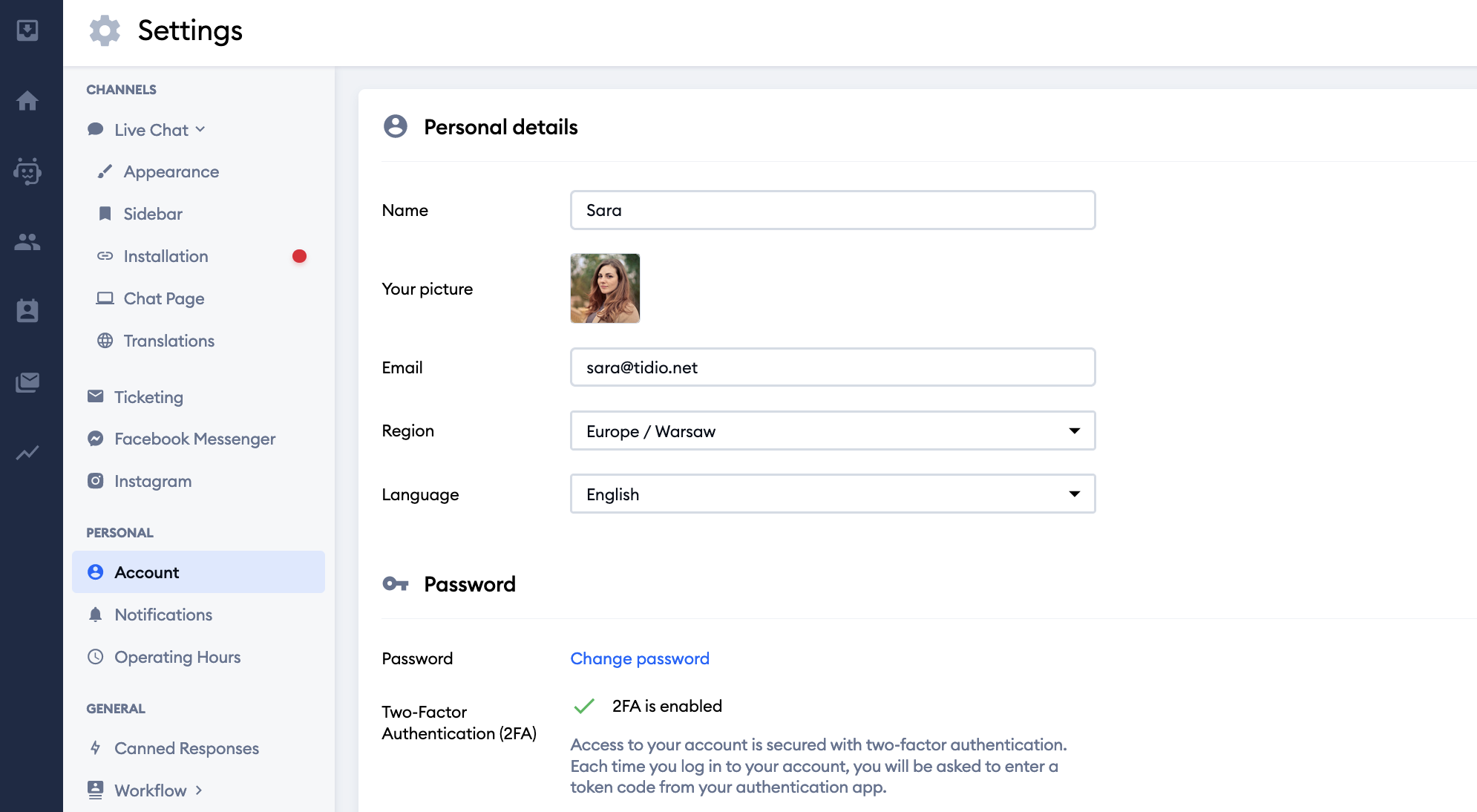Click the green 2FA enabled checkmark
Image resolution: width=1477 pixels, height=812 pixels.
584,706
